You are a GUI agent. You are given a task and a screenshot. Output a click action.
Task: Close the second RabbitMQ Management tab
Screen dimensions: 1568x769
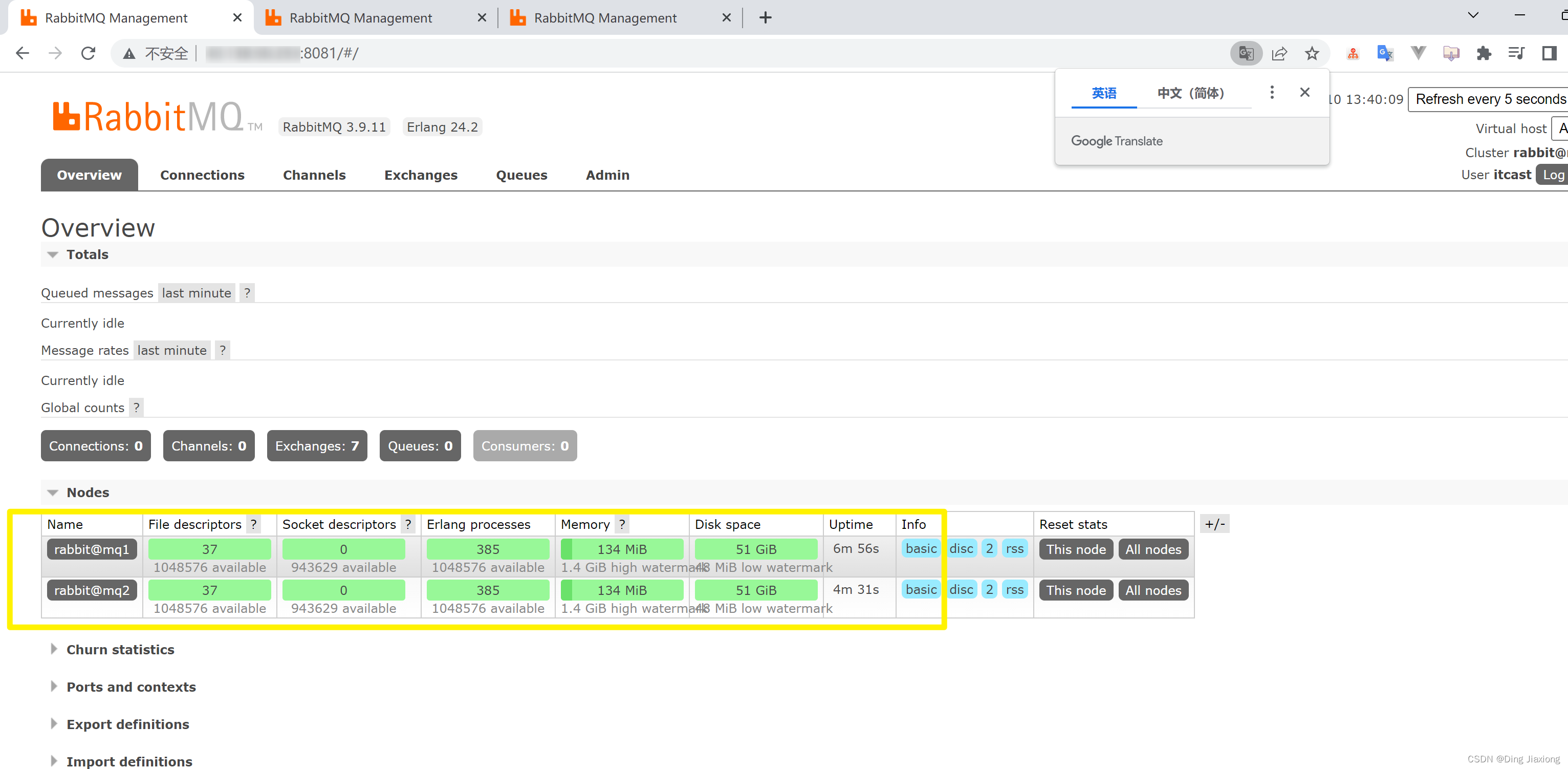tap(482, 17)
